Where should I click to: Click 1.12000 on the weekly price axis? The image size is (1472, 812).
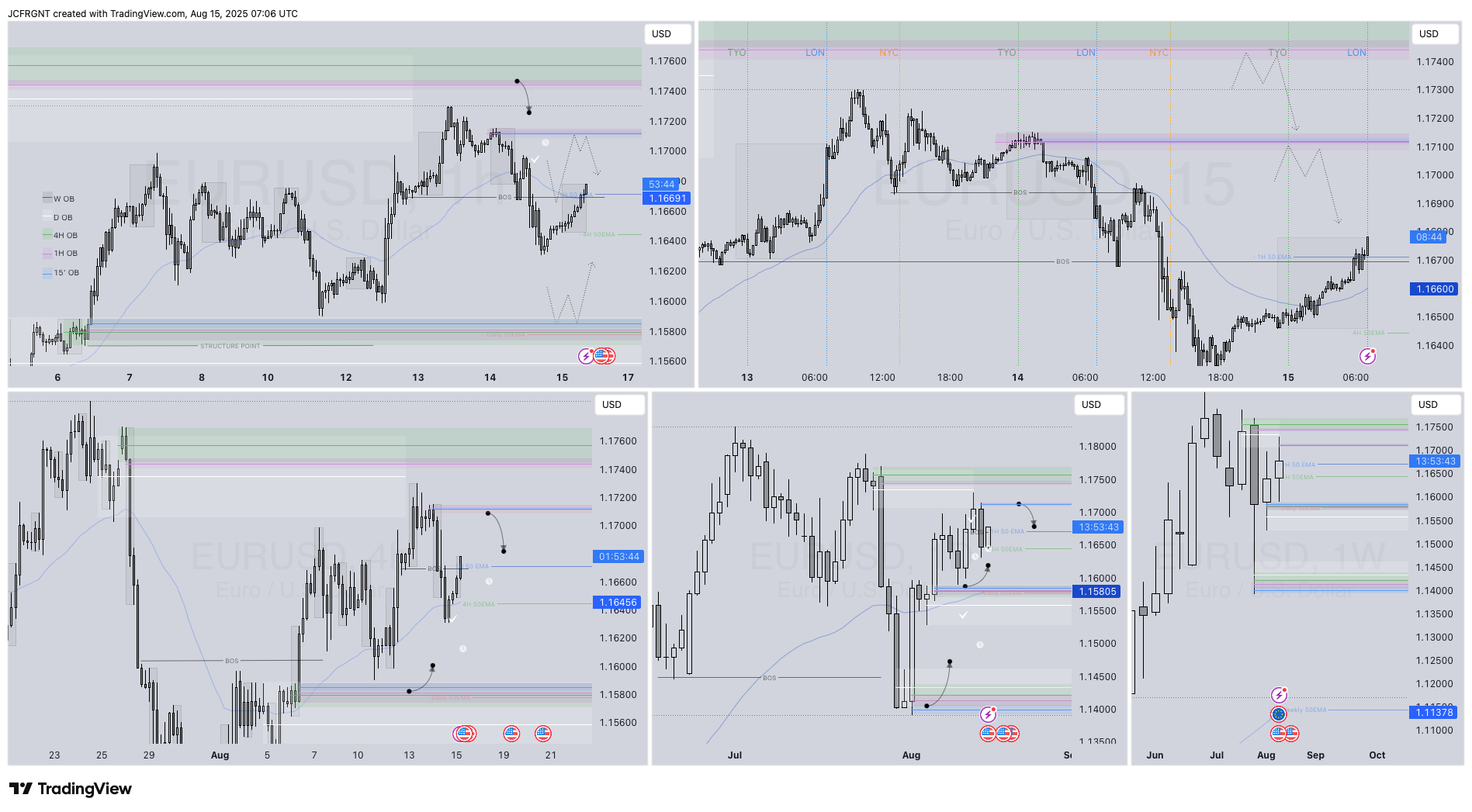[x=1434, y=684]
